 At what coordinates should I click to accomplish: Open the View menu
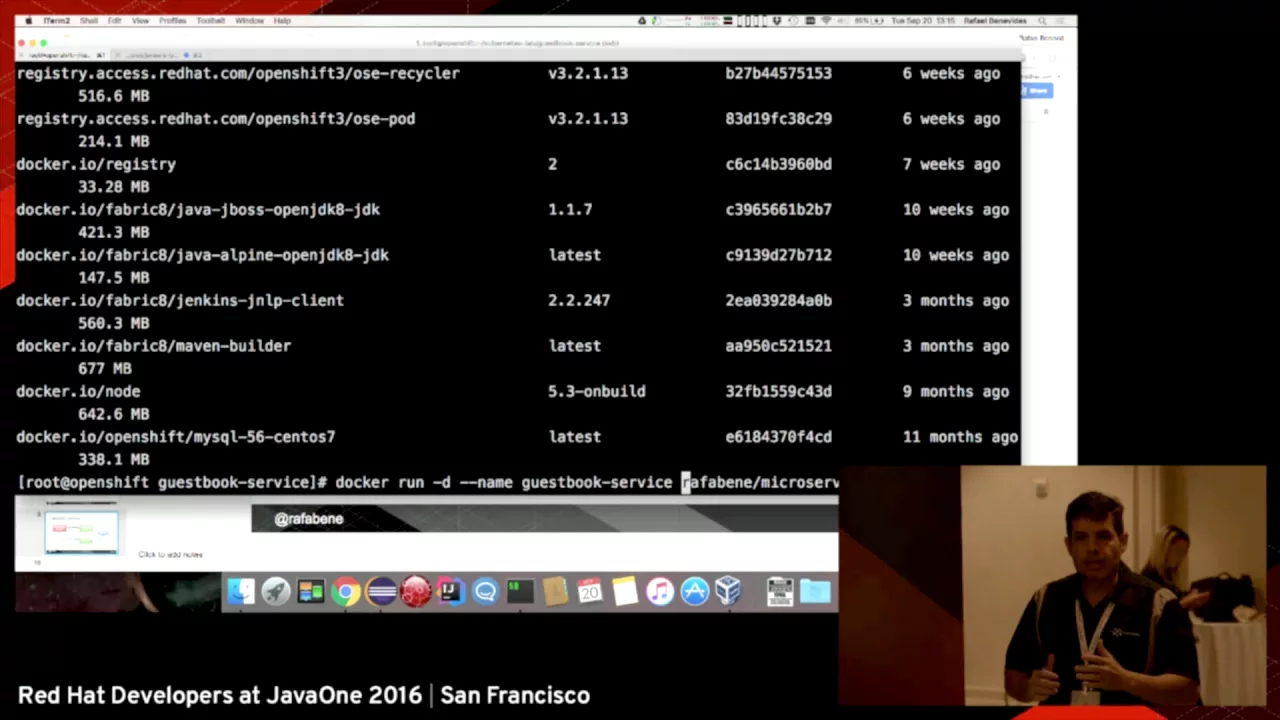point(140,20)
